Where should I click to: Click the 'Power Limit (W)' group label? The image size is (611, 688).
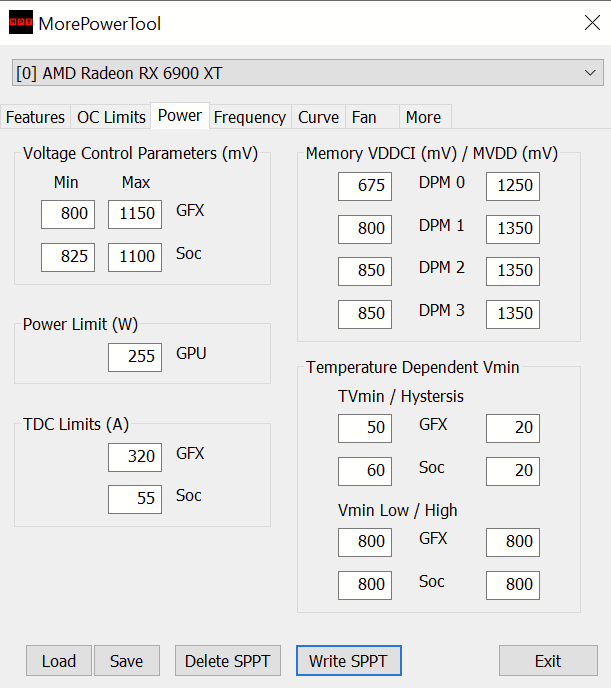coord(80,325)
